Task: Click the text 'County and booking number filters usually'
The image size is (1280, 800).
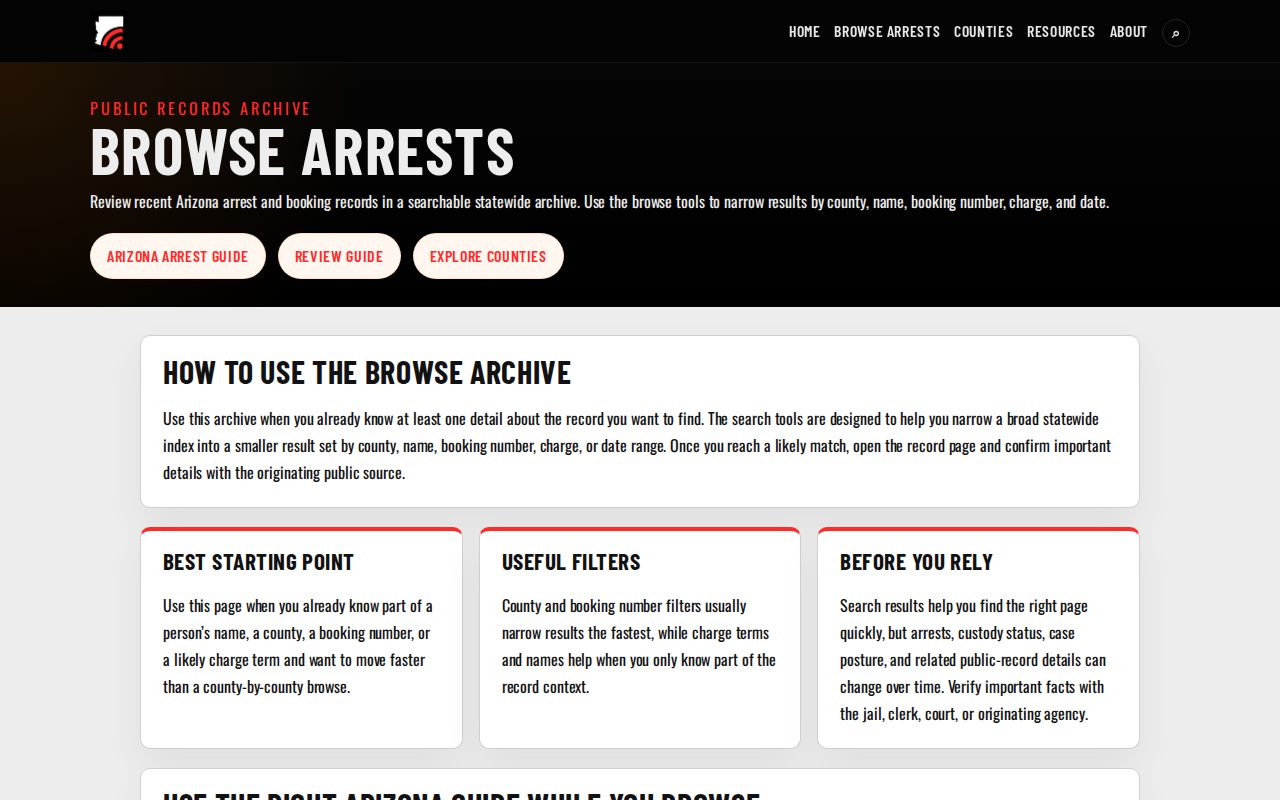Action: tap(639, 646)
